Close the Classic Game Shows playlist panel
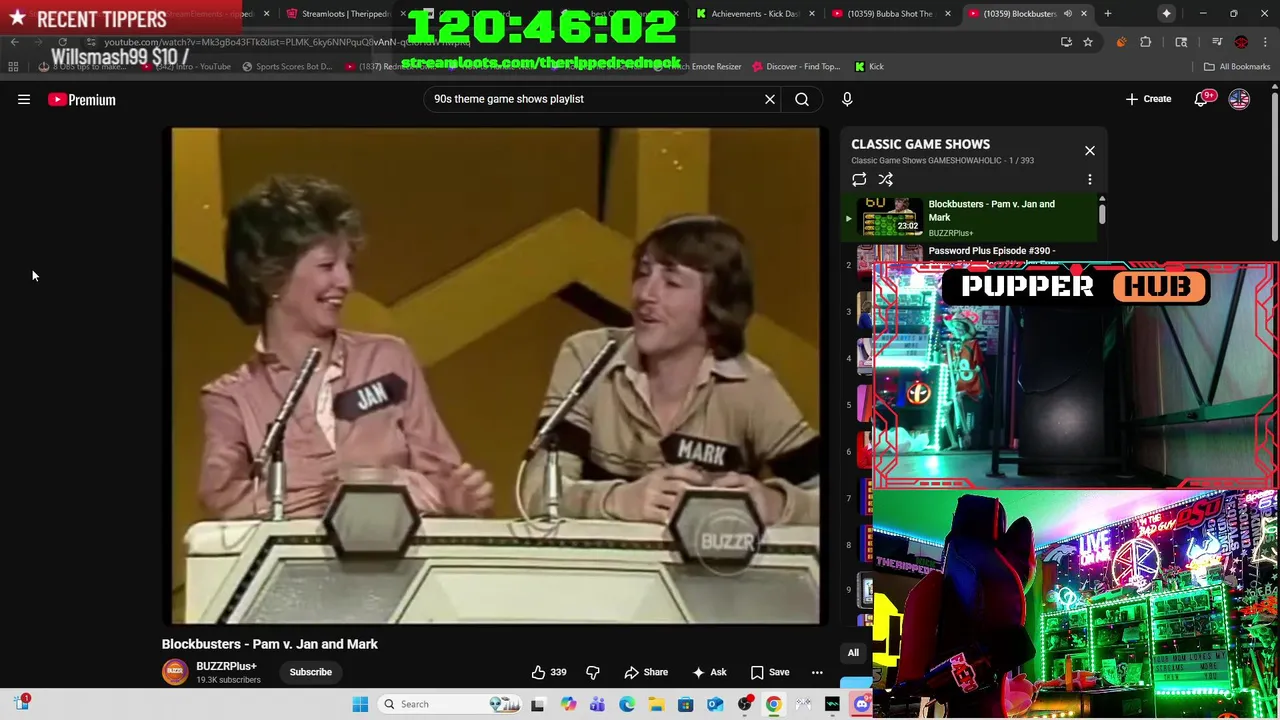The height and width of the screenshot is (720, 1280). (1090, 151)
